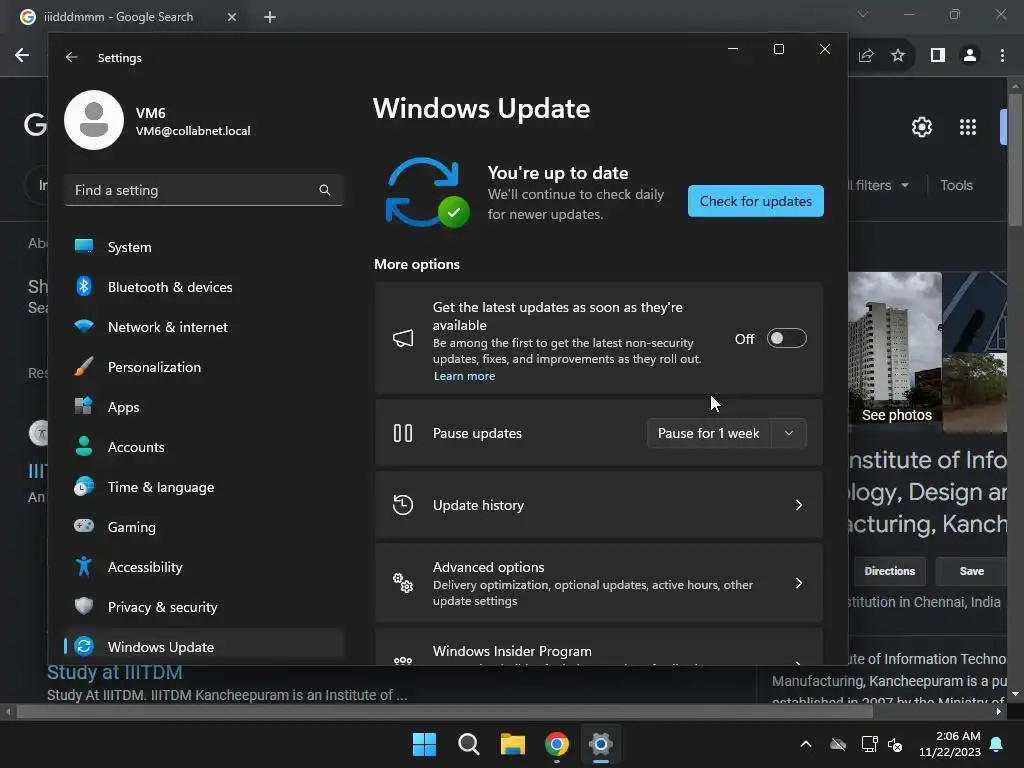Click the Personalization paintbrush icon
The height and width of the screenshot is (768, 1024).
point(84,366)
